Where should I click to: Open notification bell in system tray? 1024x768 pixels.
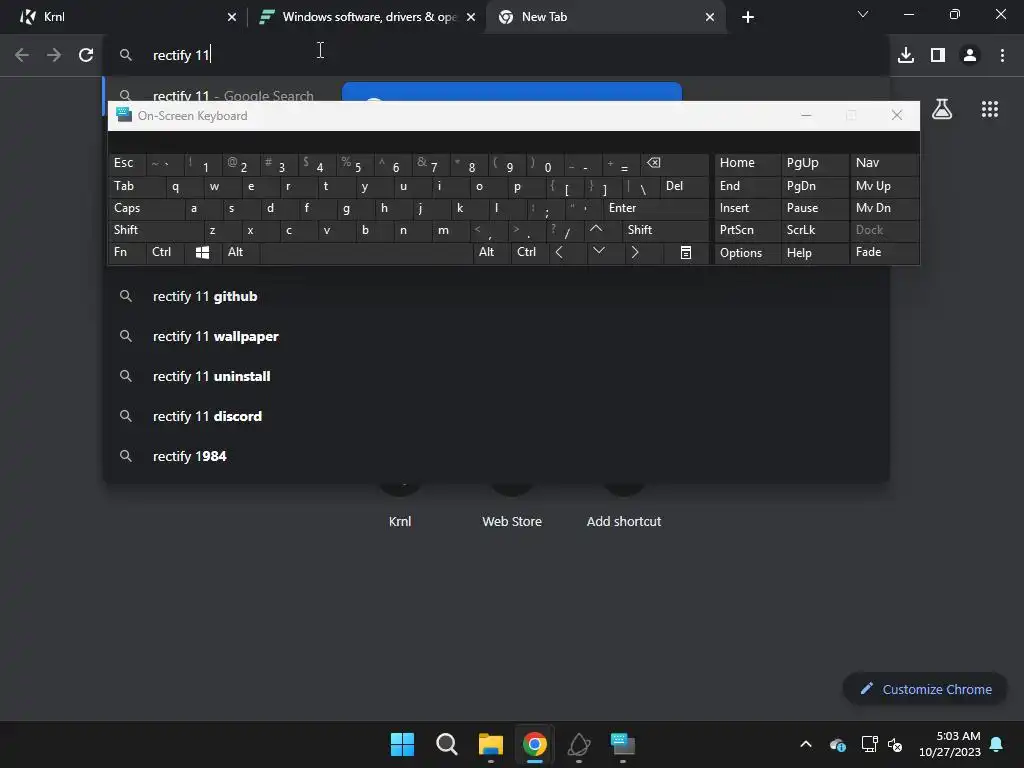pyautogui.click(x=997, y=744)
